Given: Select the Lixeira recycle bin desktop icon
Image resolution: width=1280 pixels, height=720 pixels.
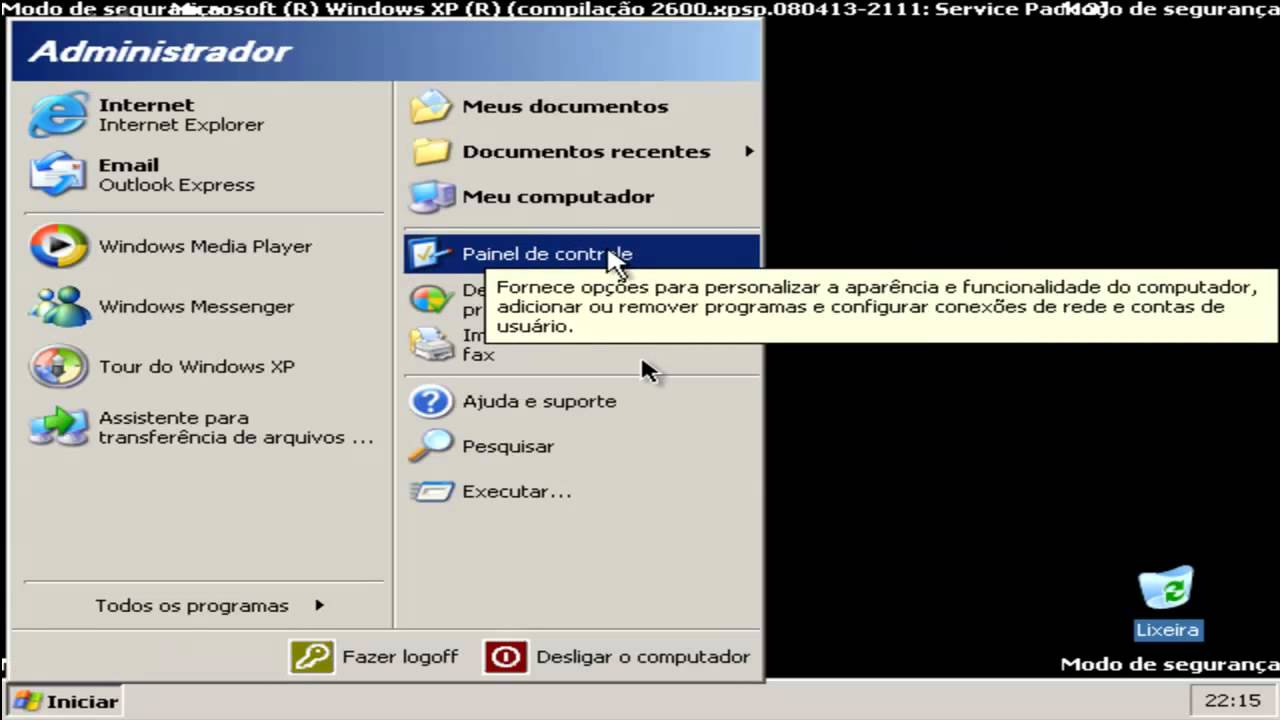Looking at the screenshot, I should pyautogui.click(x=1166, y=589).
